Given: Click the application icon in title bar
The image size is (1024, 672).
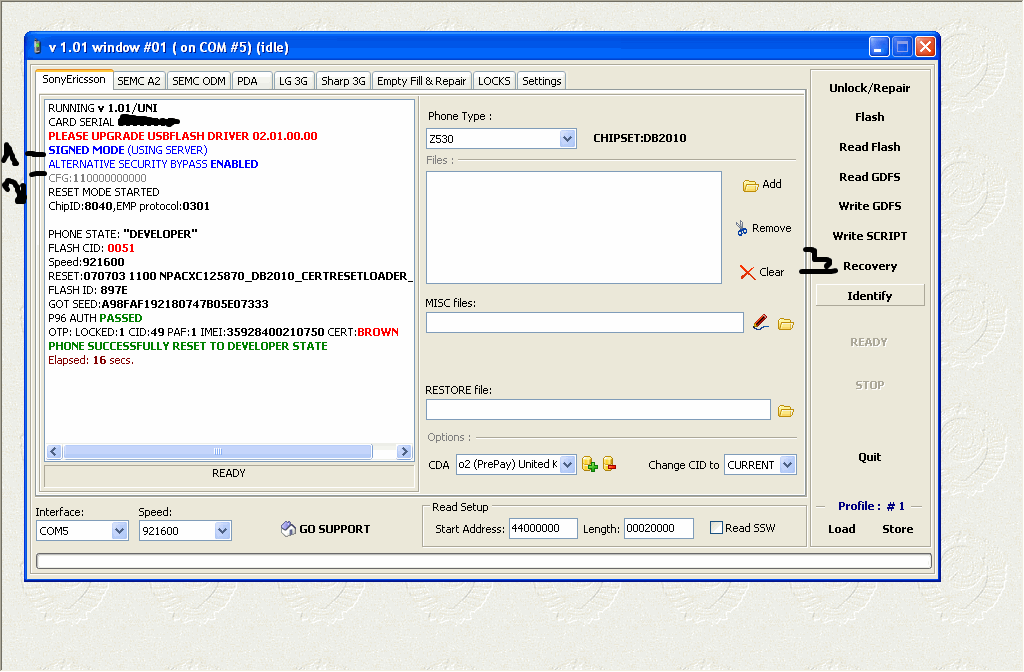Looking at the screenshot, I should point(37,47).
